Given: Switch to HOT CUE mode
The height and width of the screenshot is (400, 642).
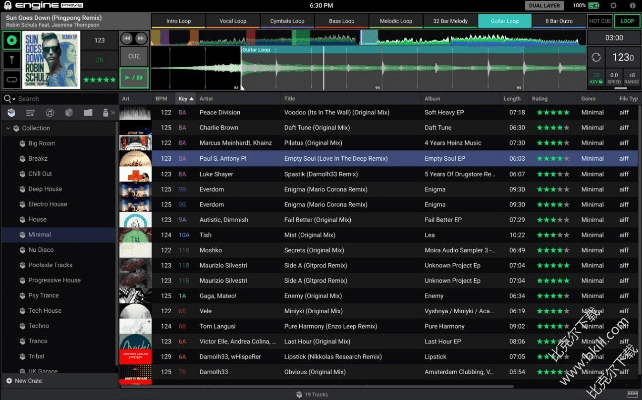Looking at the screenshot, I should (600, 20).
